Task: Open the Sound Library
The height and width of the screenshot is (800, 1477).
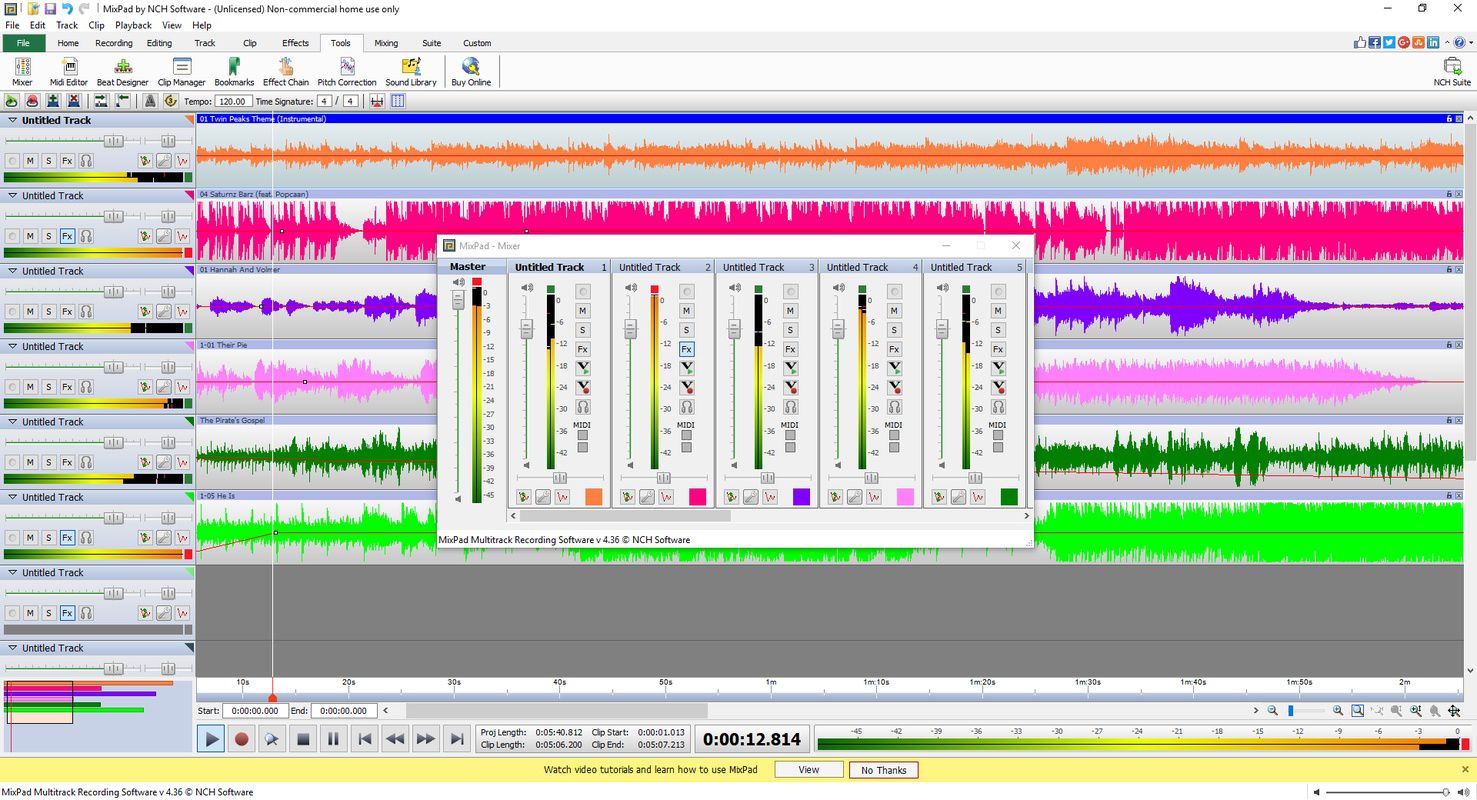Action: [x=411, y=72]
